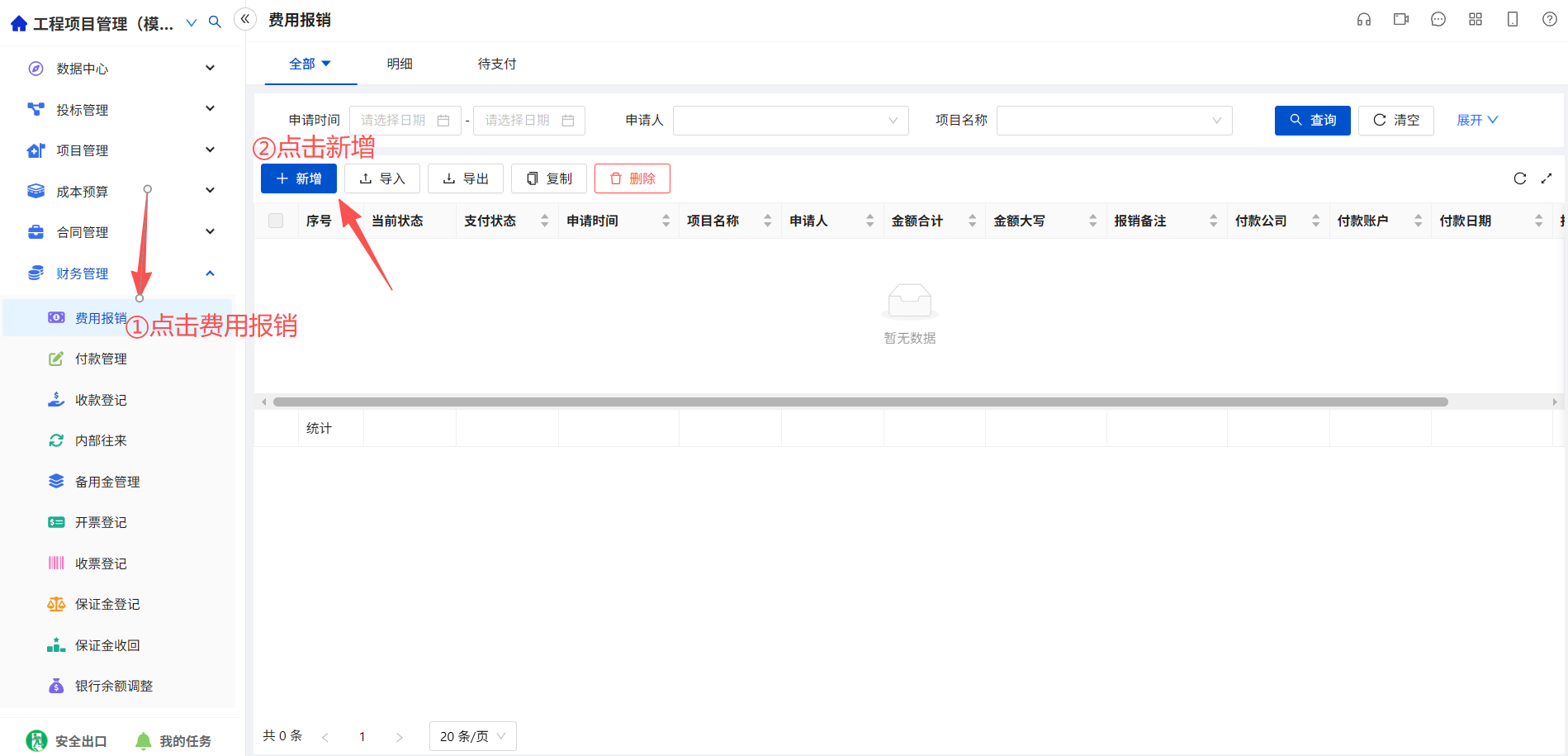The height and width of the screenshot is (756, 1568).
Task: Open the 20 条/页 page size dropdown
Action: point(473,736)
